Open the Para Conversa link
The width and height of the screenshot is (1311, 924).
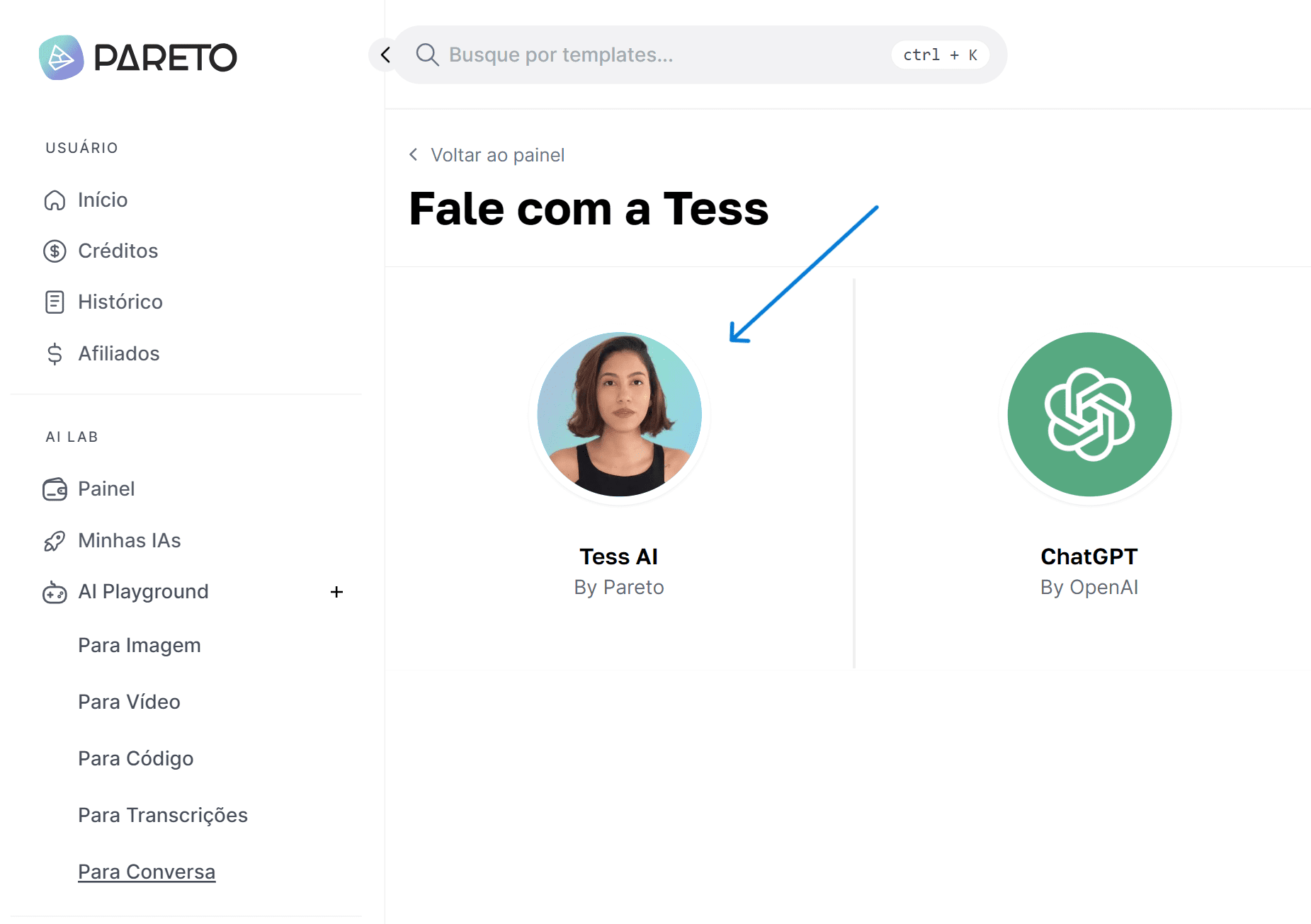(x=147, y=872)
